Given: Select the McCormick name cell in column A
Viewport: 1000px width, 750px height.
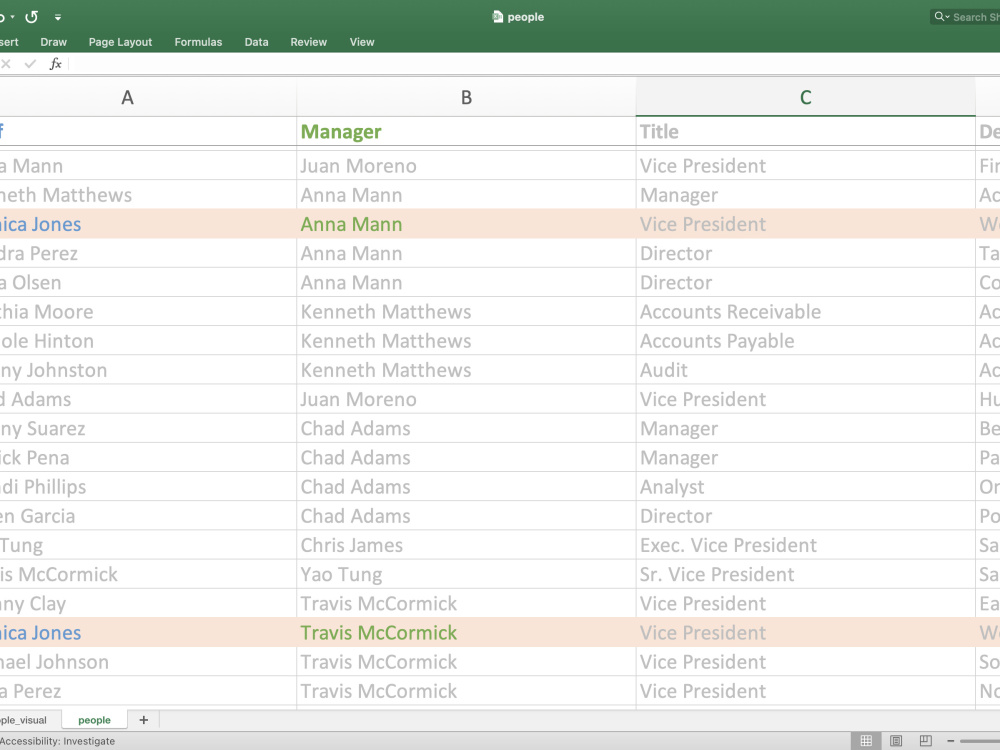Looking at the screenshot, I should pos(148,575).
